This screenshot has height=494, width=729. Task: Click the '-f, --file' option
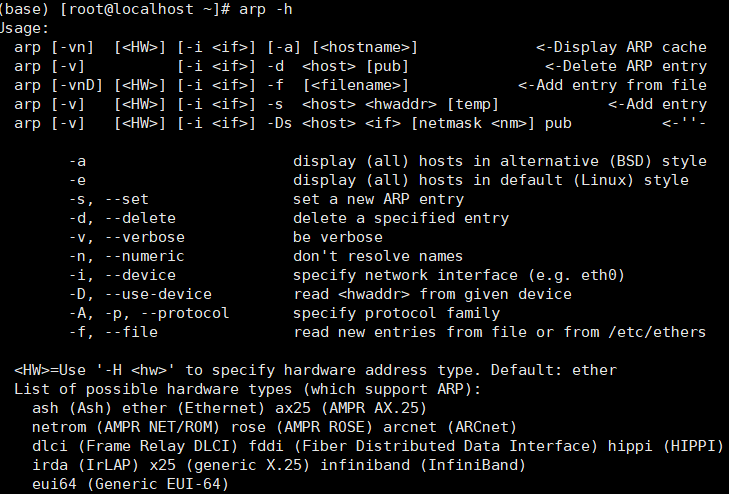tap(113, 332)
